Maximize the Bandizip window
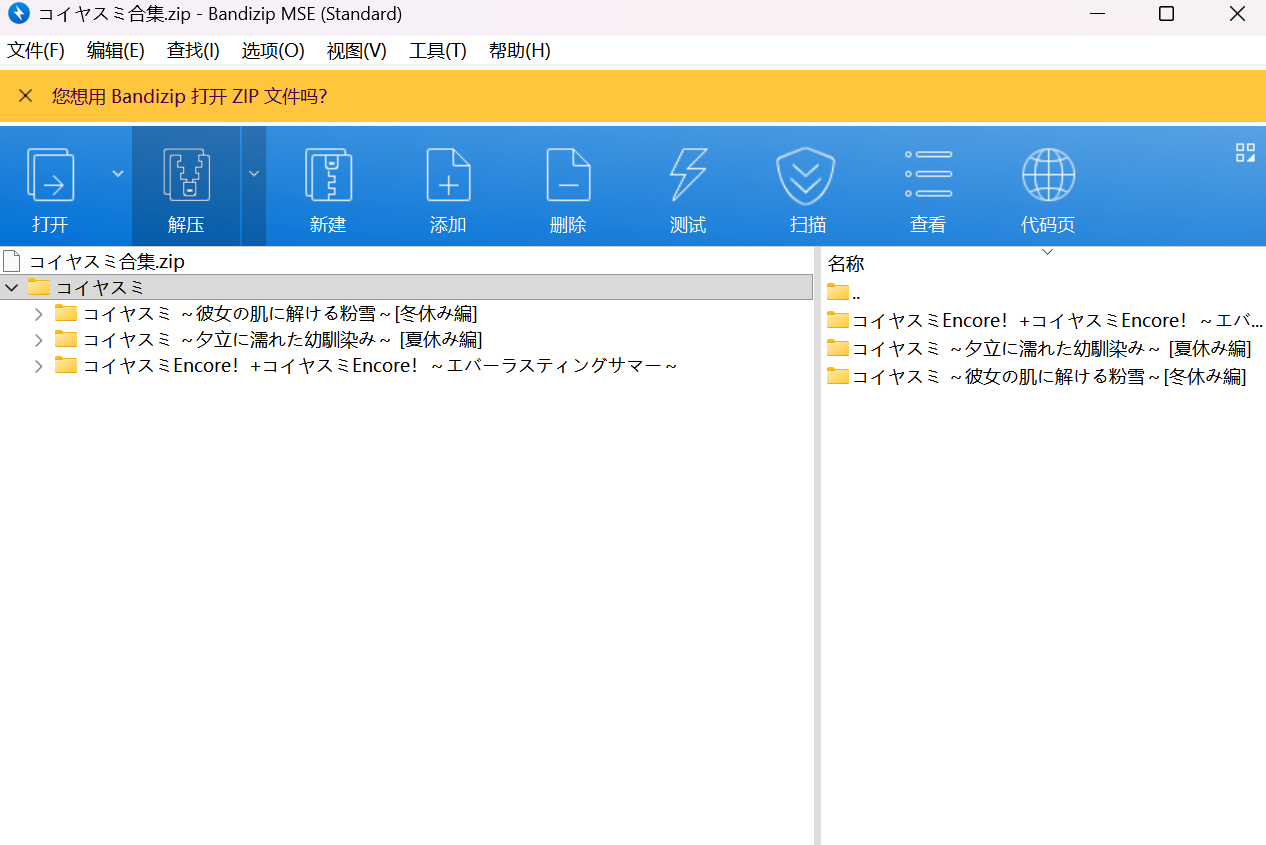The width and height of the screenshot is (1266, 845). pyautogui.click(x=1166, y=14)
